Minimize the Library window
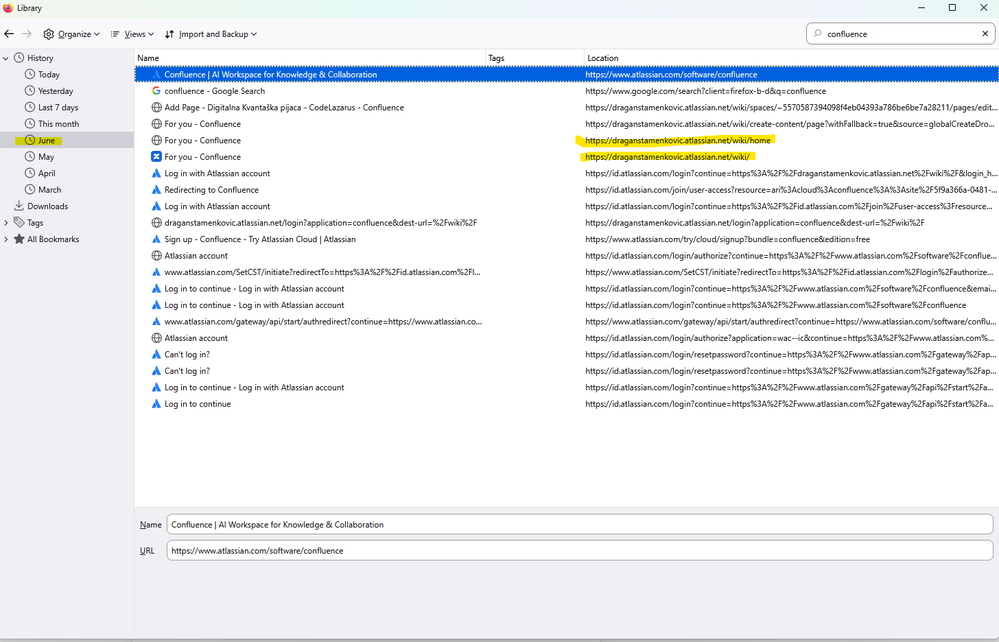Viewport: 999px width, 642px height. point(921,8)
